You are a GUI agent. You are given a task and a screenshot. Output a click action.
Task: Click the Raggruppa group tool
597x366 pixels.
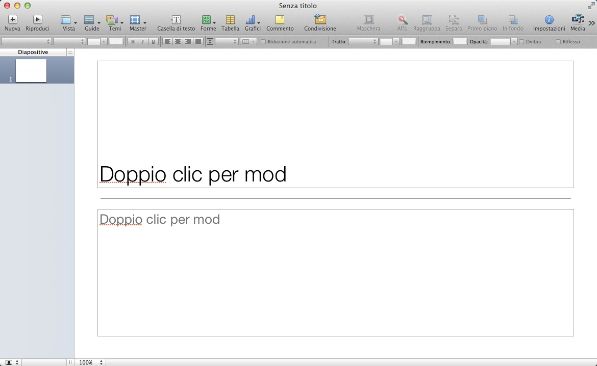pos(426,22)
